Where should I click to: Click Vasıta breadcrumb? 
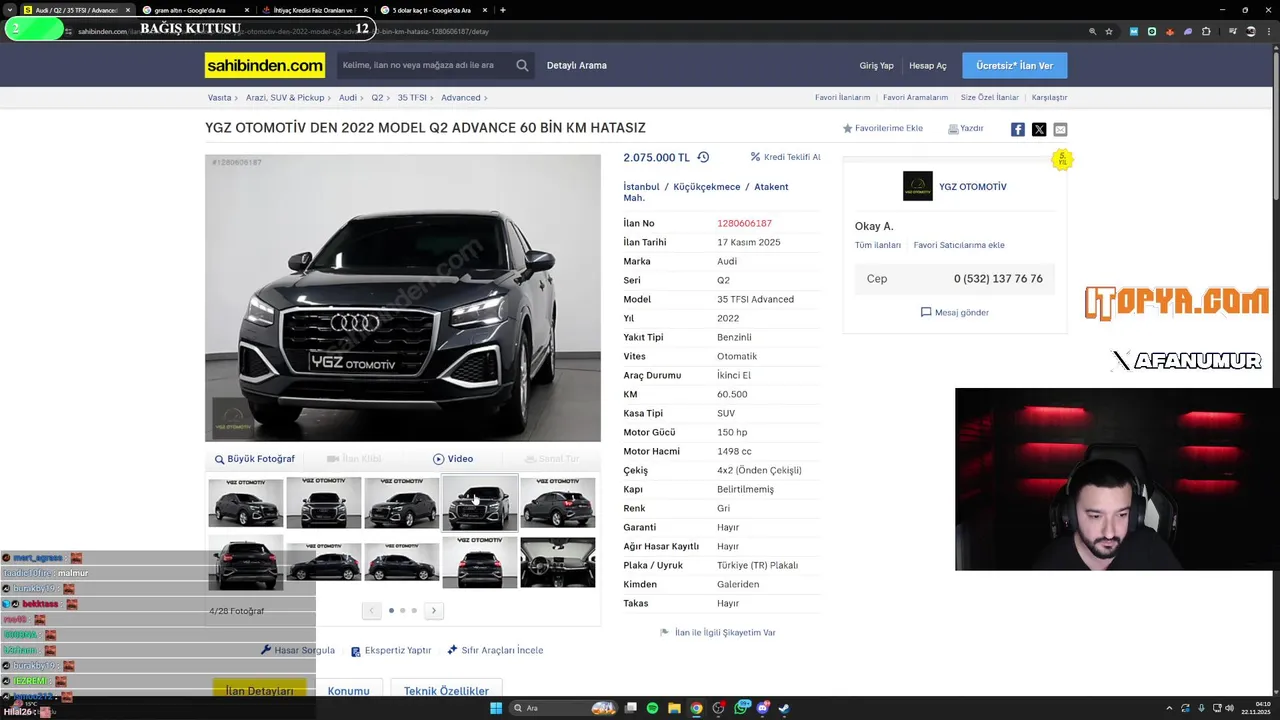click(x=219, y=98)
